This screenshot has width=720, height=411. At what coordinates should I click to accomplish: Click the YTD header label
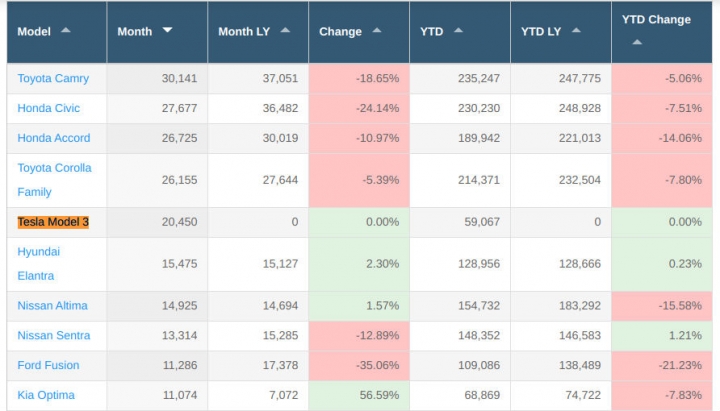click(432, 32)
